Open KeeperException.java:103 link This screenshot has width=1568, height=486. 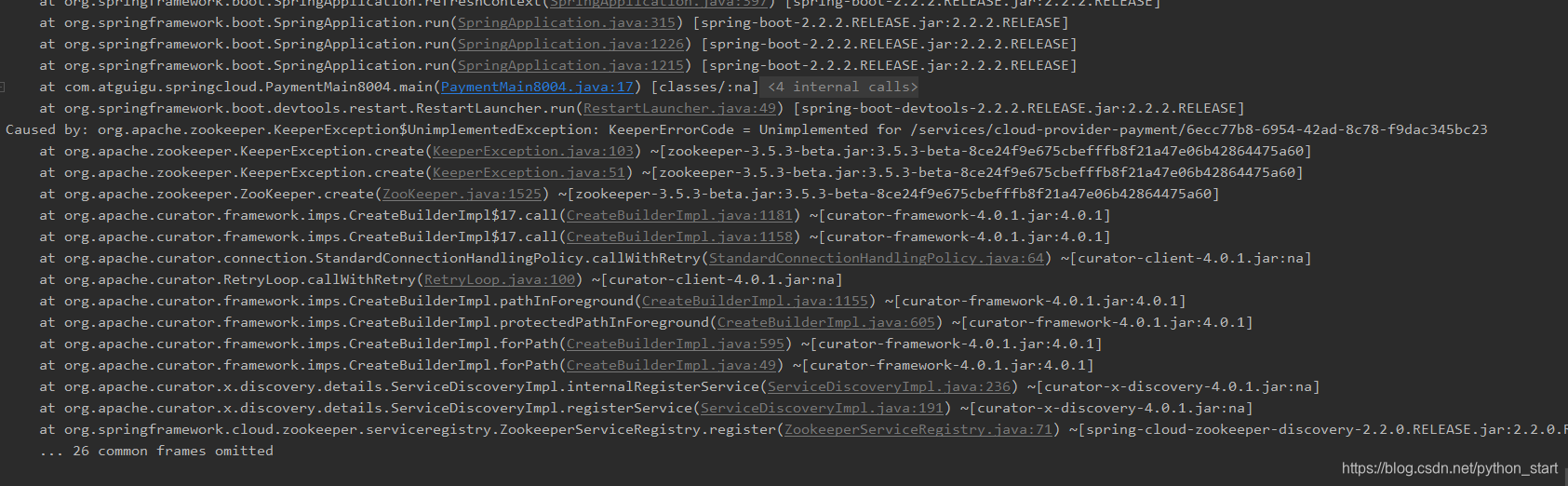pyautogui.click(x=533, y=151)
